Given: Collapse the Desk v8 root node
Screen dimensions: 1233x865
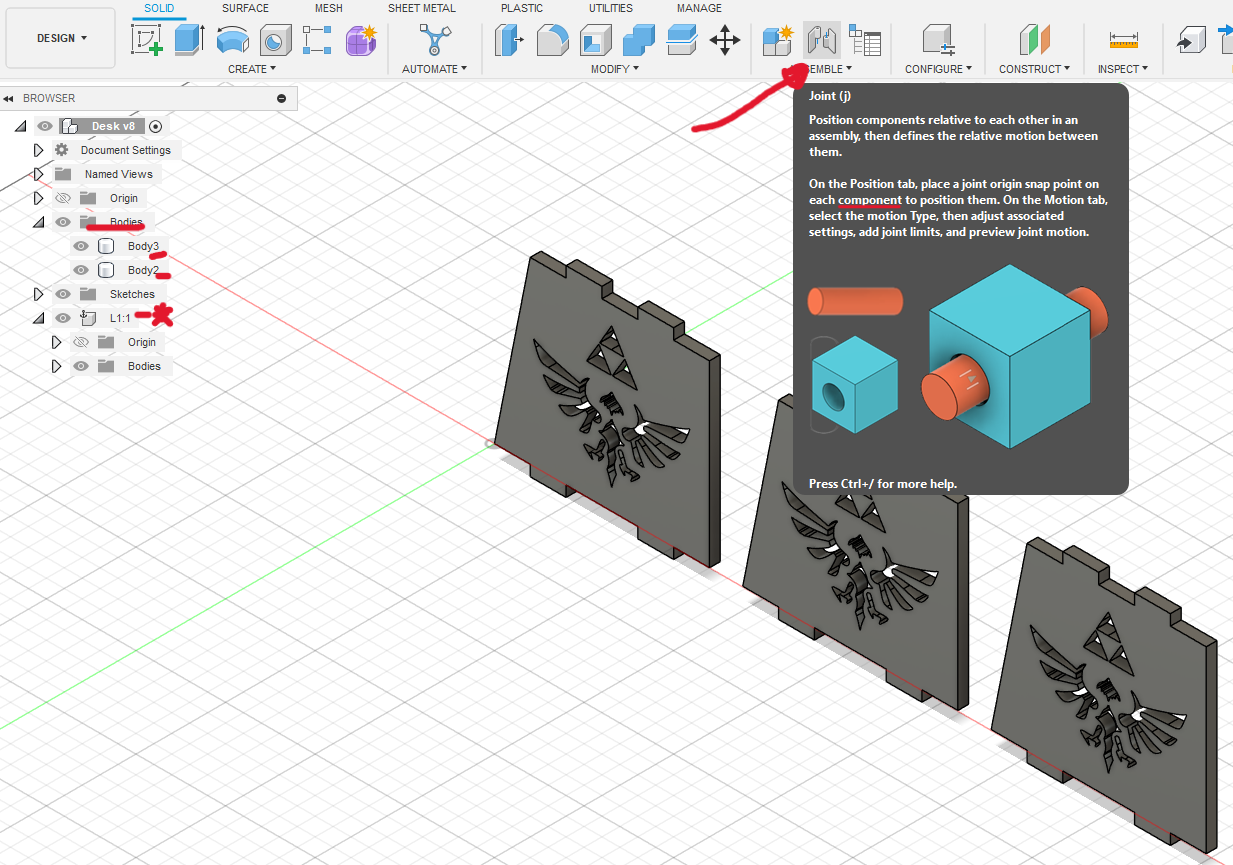Looking at the screenshot, I should (21, 126).
